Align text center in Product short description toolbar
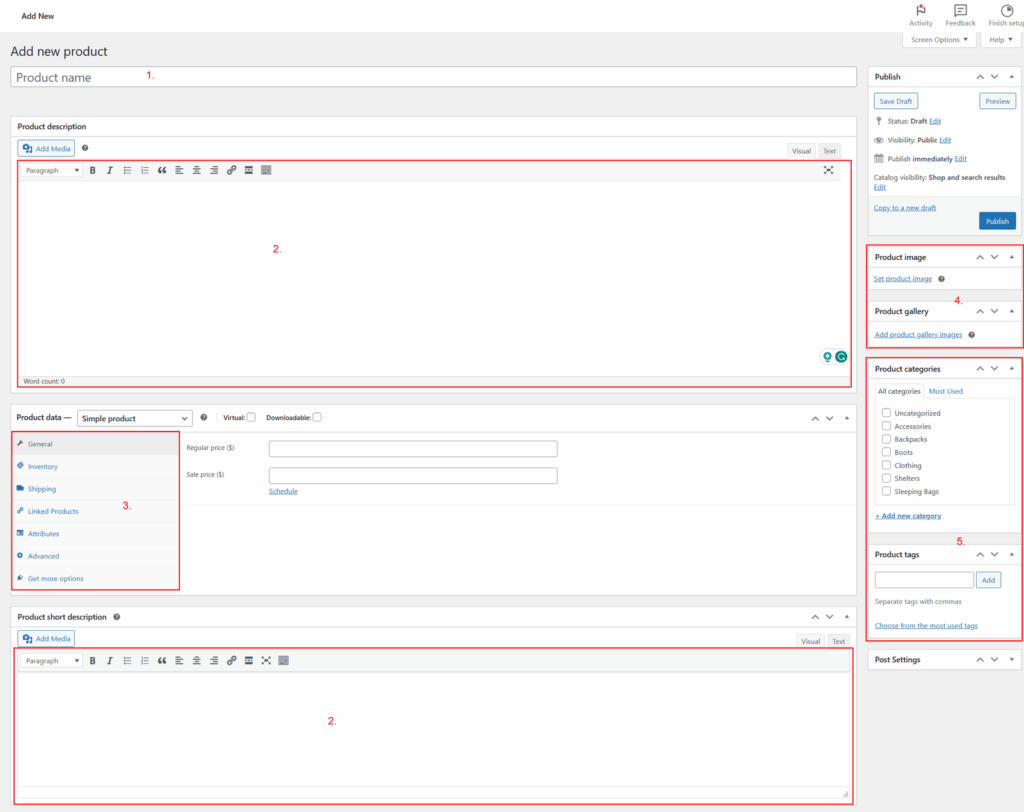The width and height of the screenshot is (1024, 812). pos(197,661)
